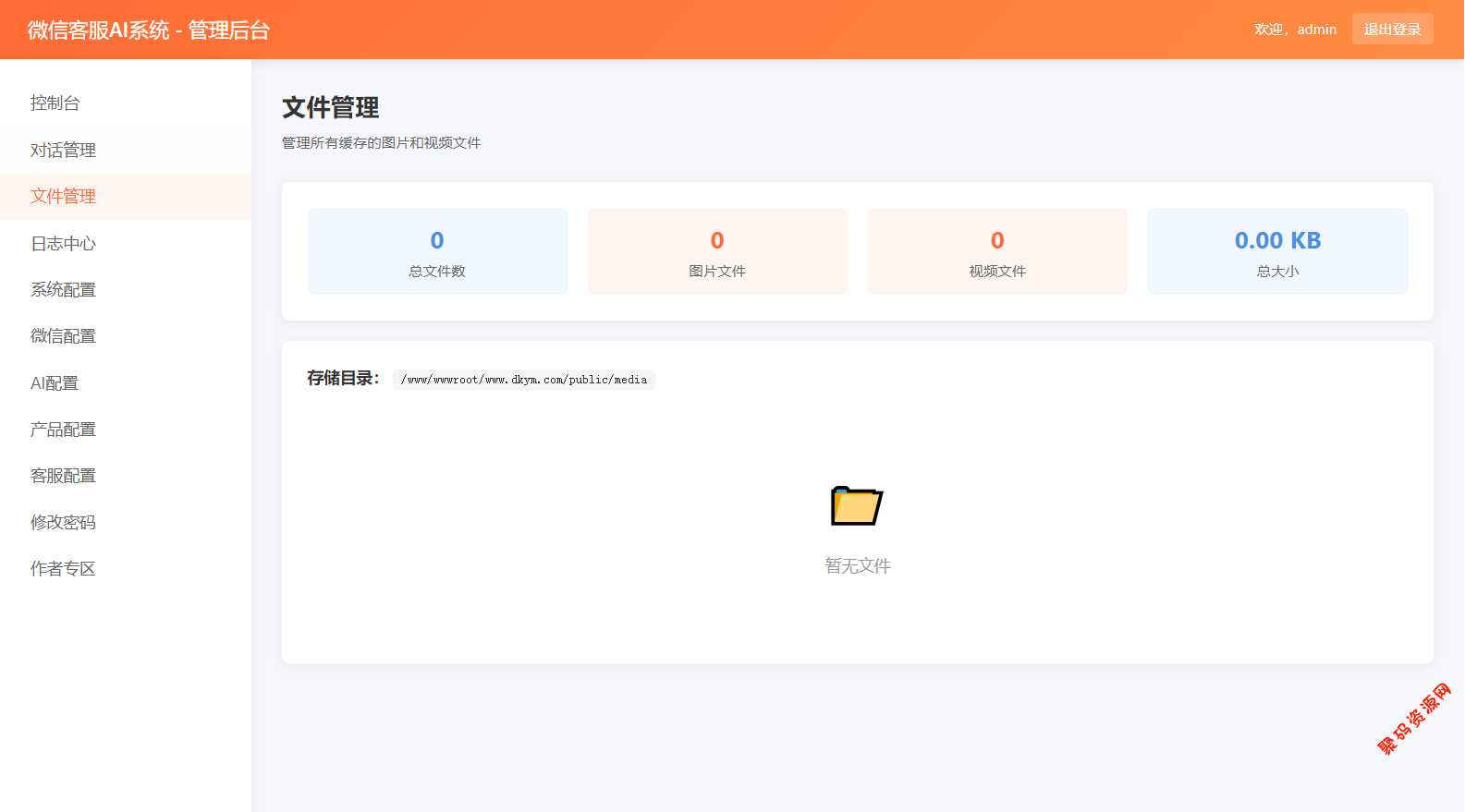Click the 总文件数 stat card

[x=437, y=251]
